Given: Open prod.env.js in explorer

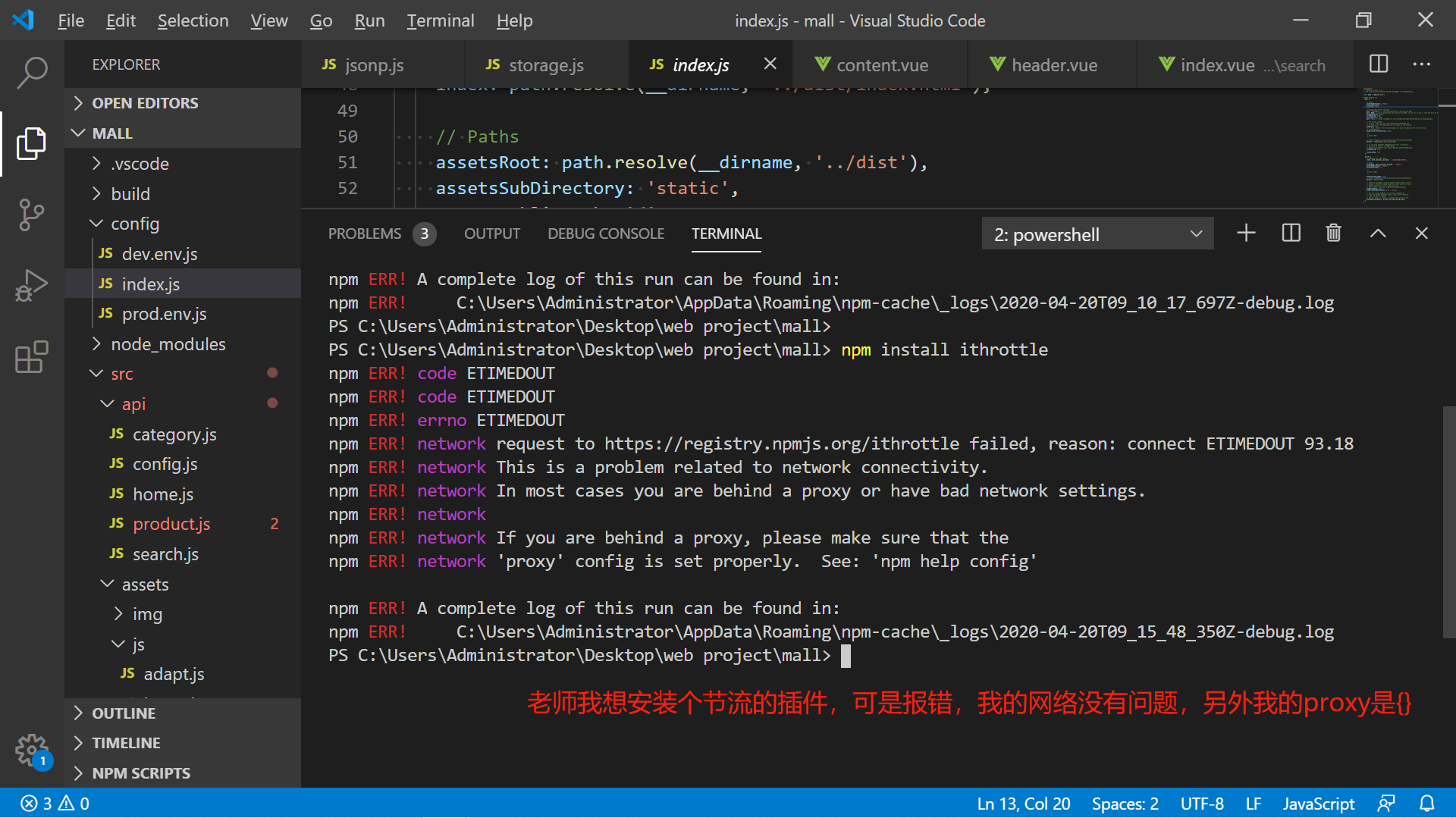Looking at the screenshot, I should [x=183, y=314].
